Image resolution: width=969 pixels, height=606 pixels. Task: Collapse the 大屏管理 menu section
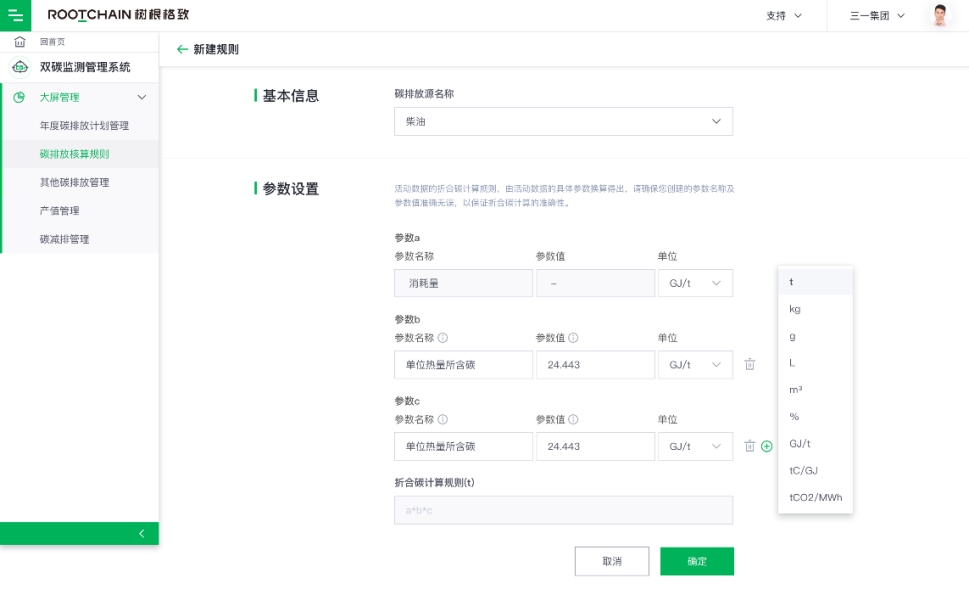[x=141, y=97]
